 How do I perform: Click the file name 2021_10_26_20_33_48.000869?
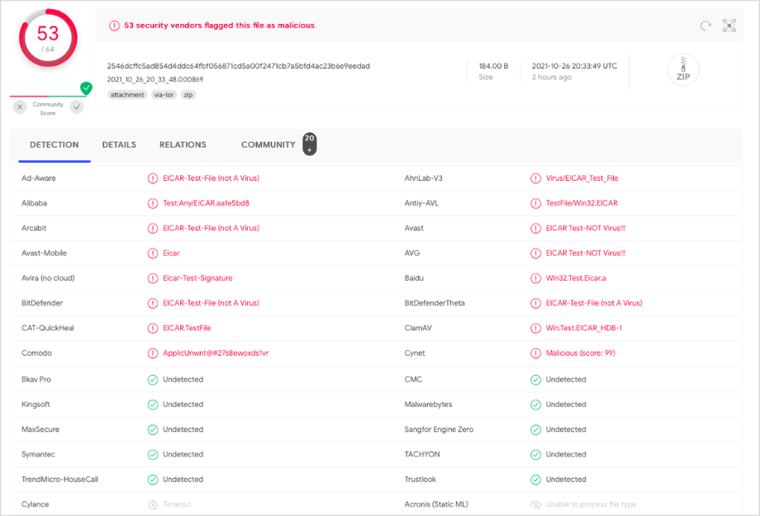(x=155, y=79)
